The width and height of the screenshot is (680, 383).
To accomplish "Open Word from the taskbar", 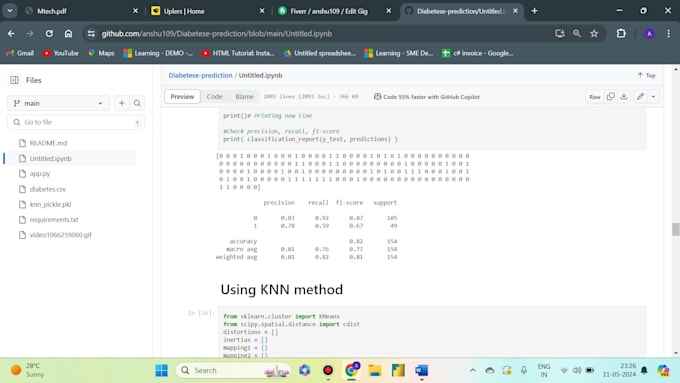I will (421, 370).
